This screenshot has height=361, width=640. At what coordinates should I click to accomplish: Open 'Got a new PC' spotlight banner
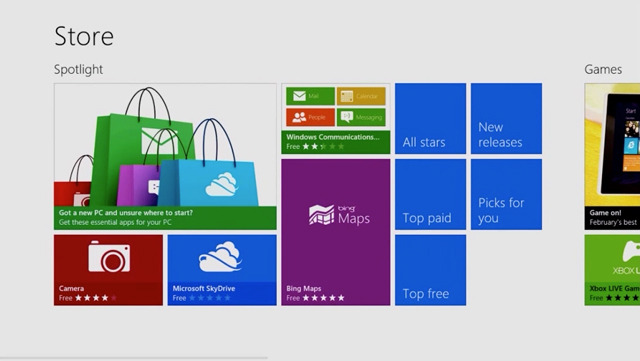click(165, 218)
